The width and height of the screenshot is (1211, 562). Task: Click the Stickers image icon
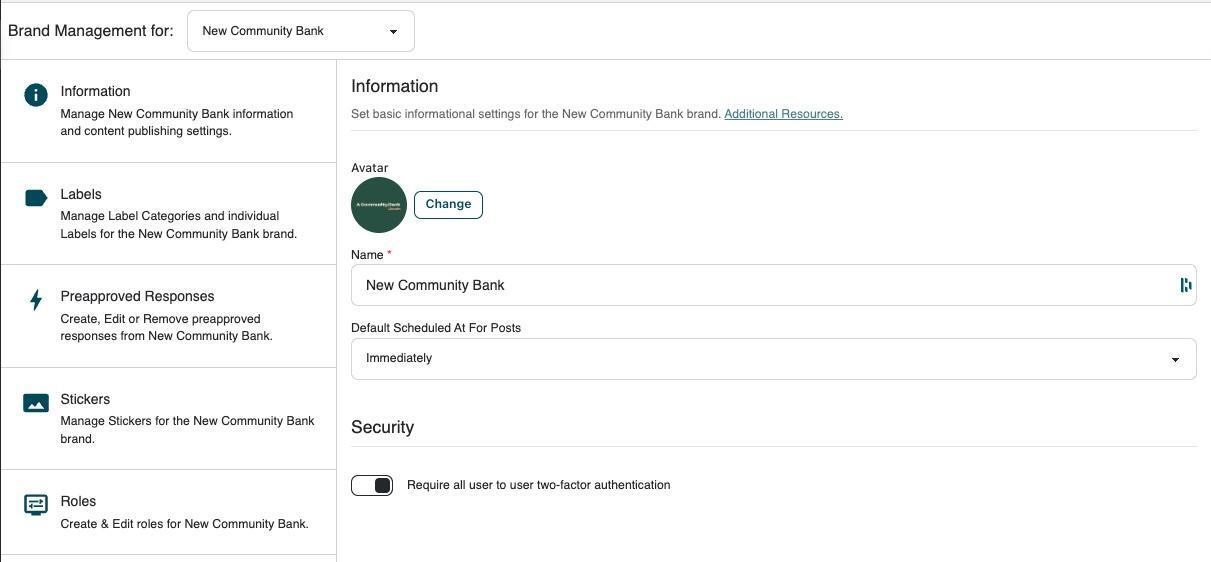(36, 403)
